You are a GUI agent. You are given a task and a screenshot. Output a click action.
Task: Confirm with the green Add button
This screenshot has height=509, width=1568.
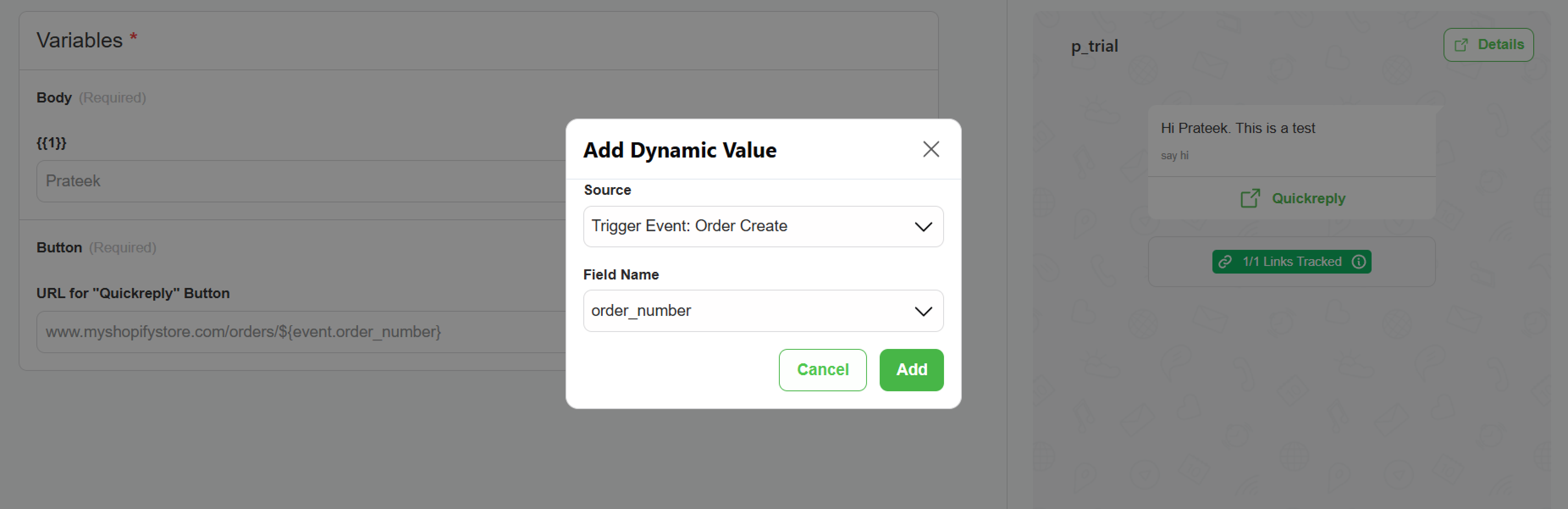pos(911,370)
